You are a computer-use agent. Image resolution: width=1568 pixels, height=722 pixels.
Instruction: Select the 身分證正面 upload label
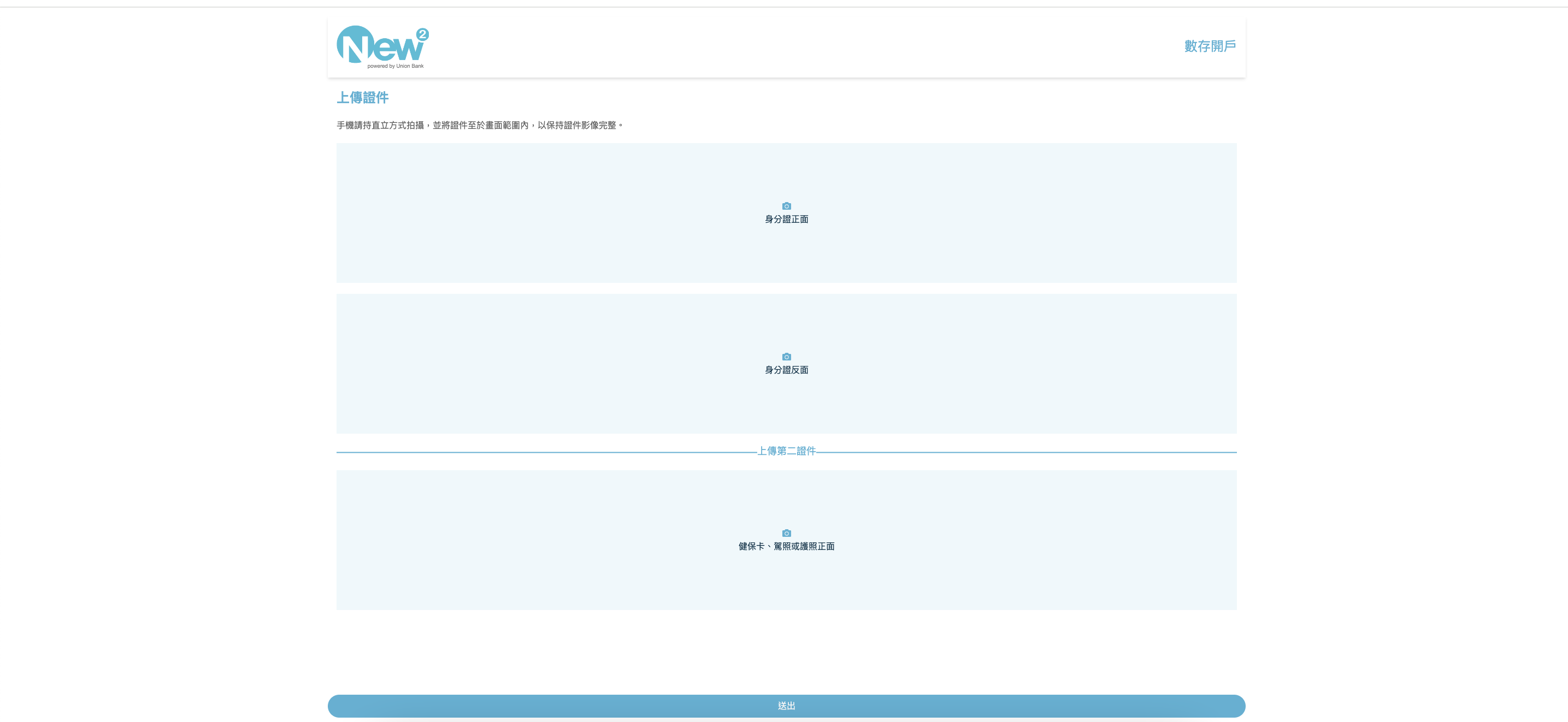click(x=786, y=220)
